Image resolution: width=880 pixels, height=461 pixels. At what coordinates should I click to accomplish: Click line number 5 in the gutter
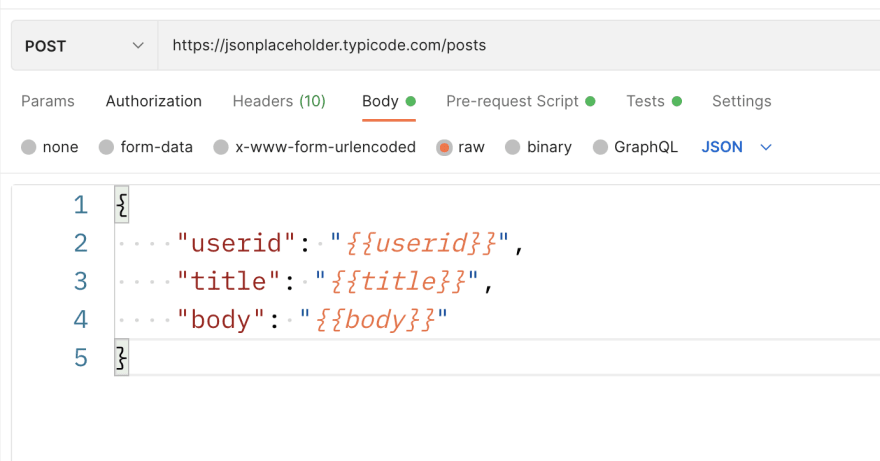coord(81,358)
